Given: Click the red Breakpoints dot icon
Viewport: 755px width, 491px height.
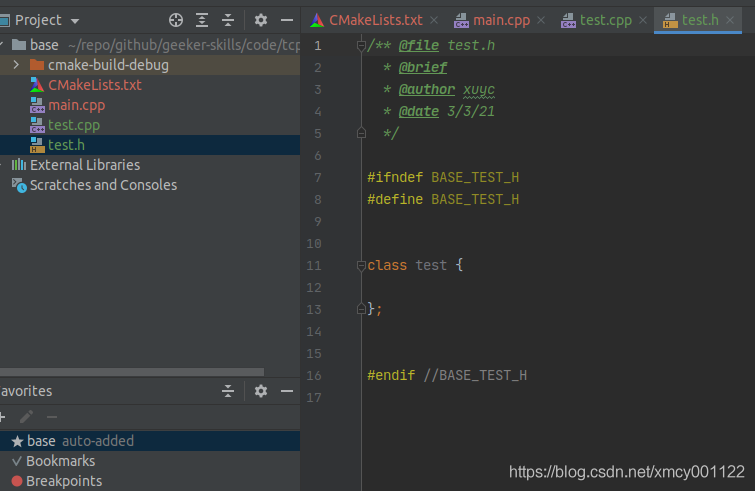Looking at the screenshot, I should tap(17, 481).
